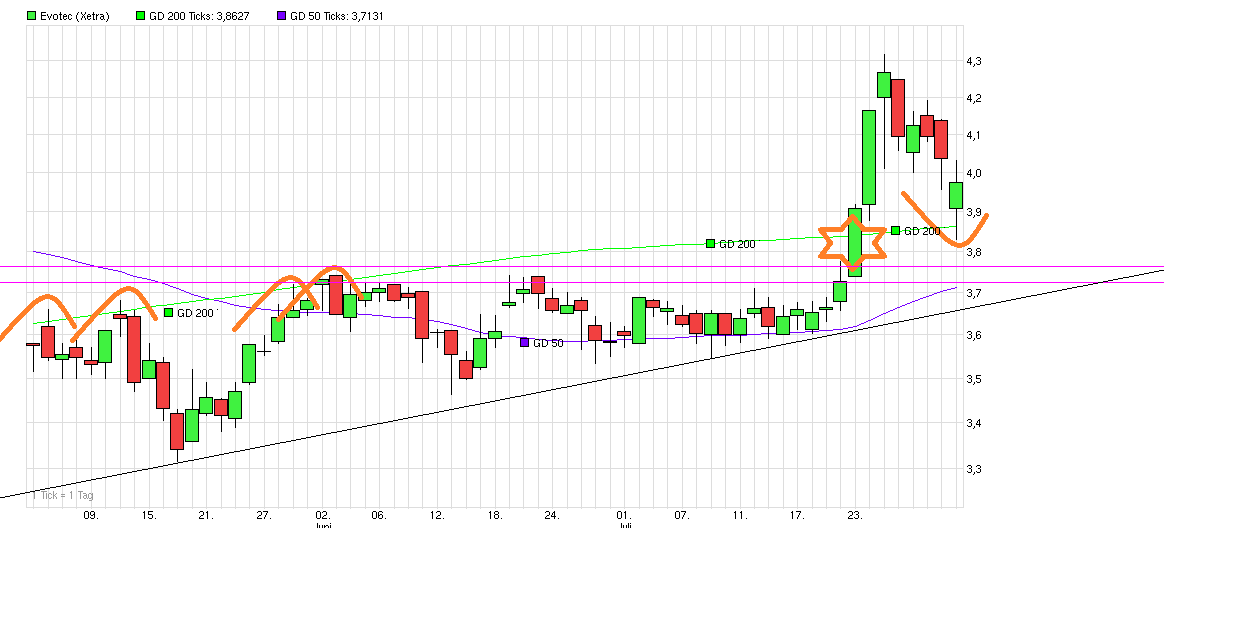Click the 4,3 price axis label
The width and height of the screenshot is (1233, 638).
click(974, 62)
